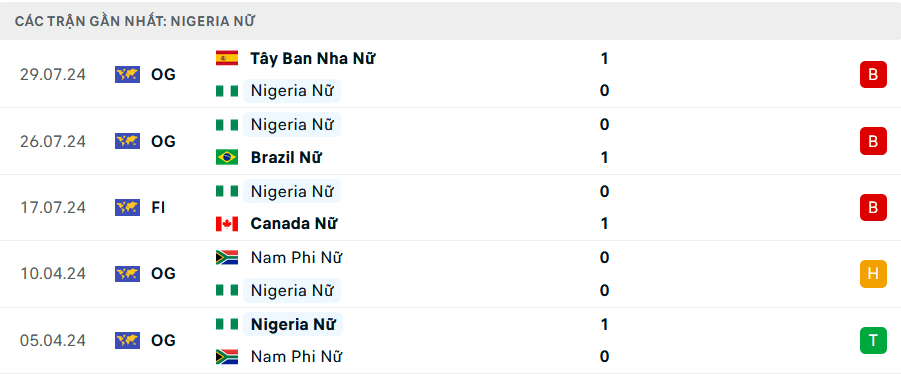Click bold Nigeria Nữ in 05.04.24 match

293,325
